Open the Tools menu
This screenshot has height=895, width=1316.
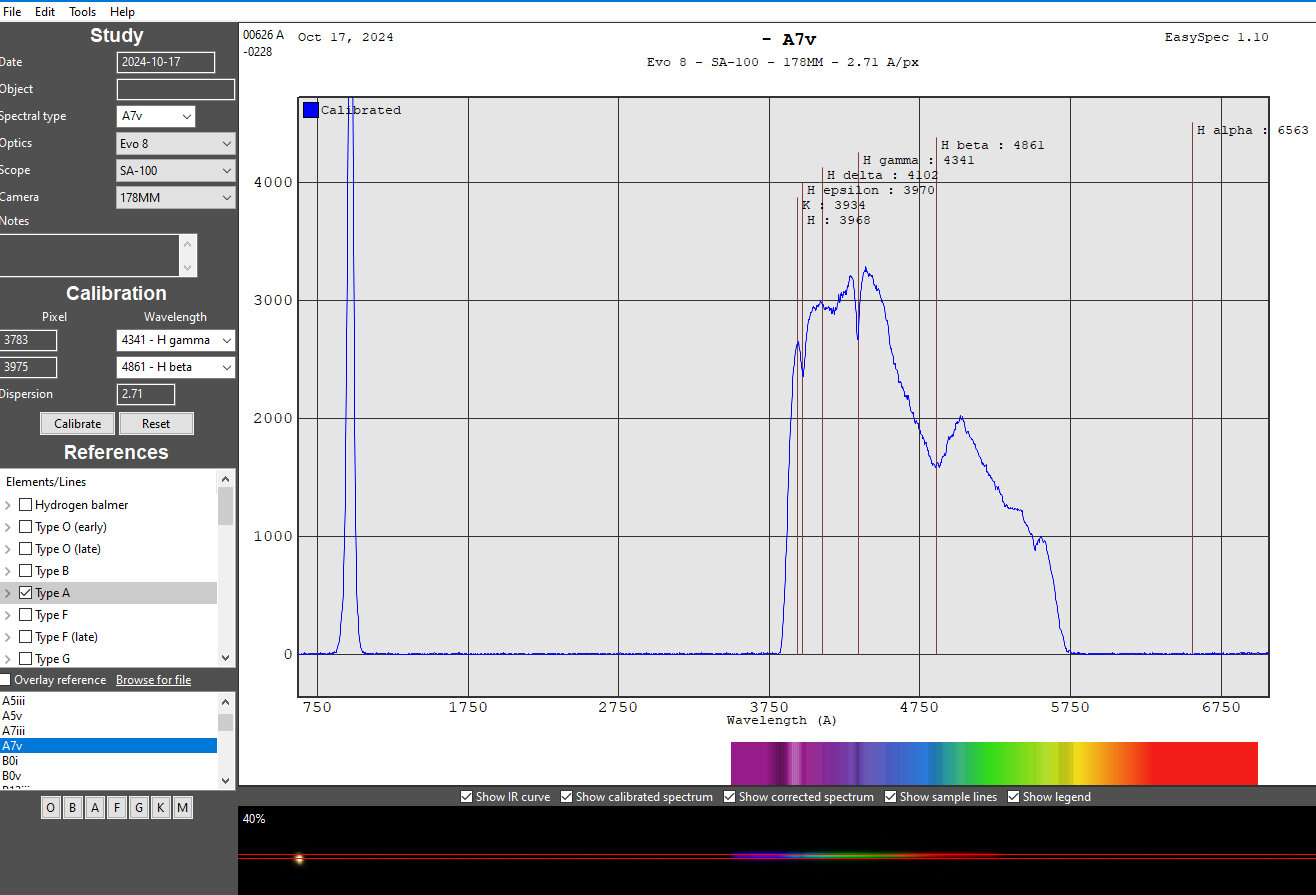click(x=83, y=12)
